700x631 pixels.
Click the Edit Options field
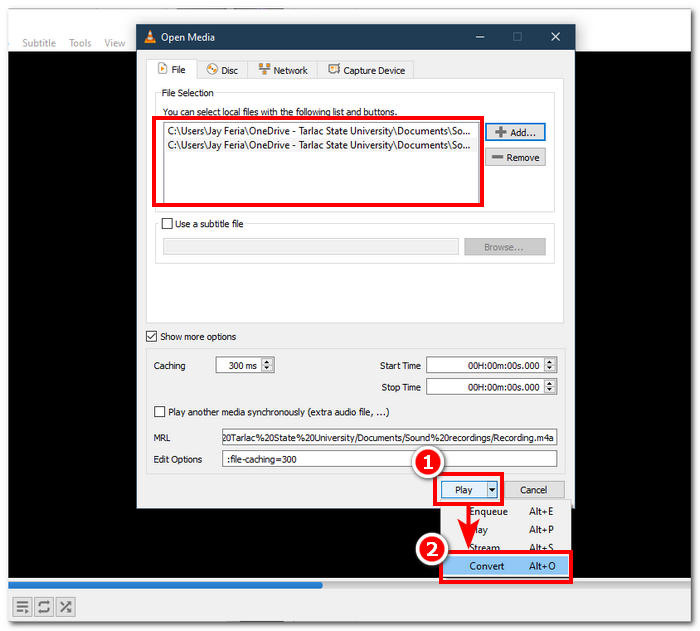coord(389,459)
